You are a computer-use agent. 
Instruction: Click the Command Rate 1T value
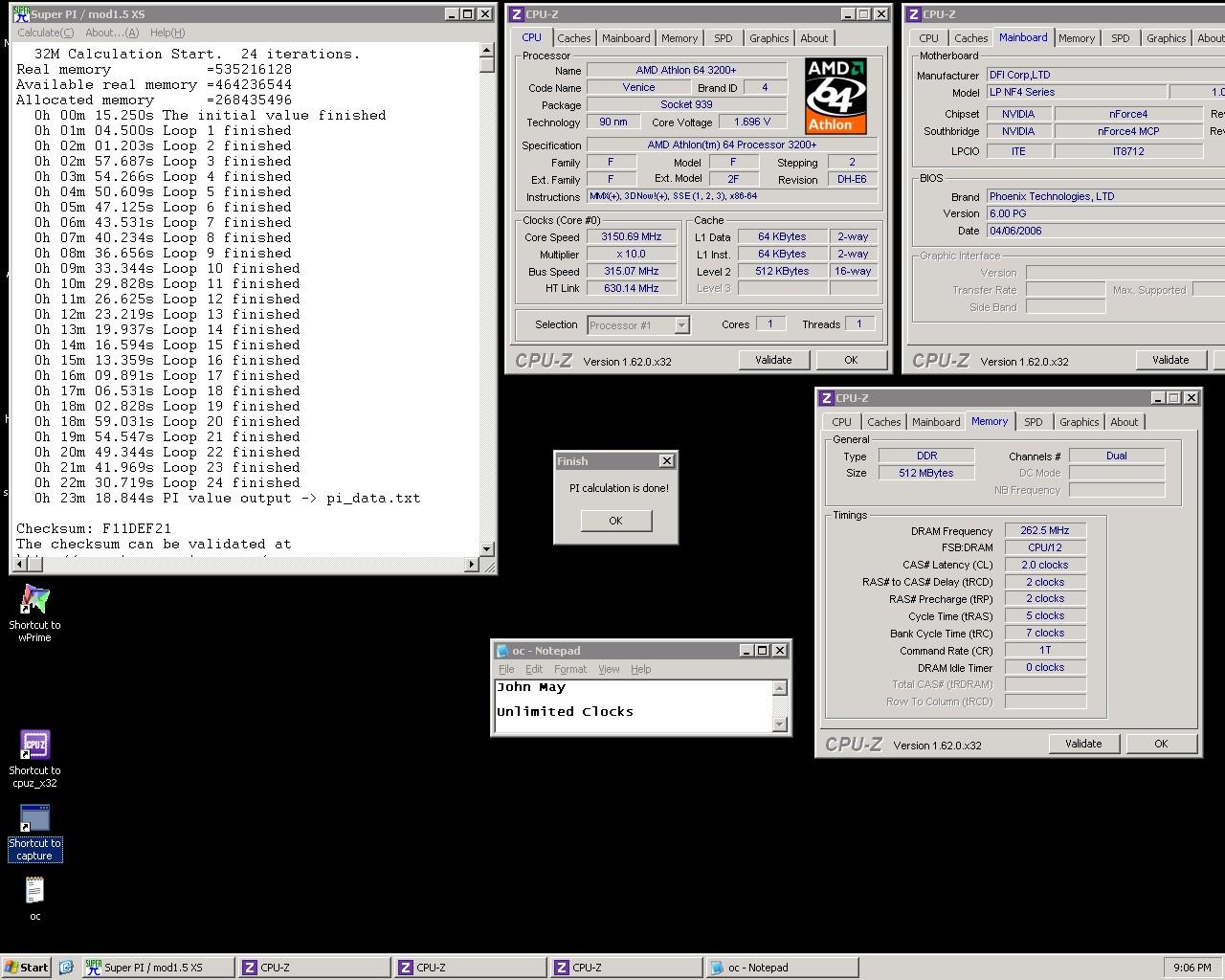(1045, 650)
